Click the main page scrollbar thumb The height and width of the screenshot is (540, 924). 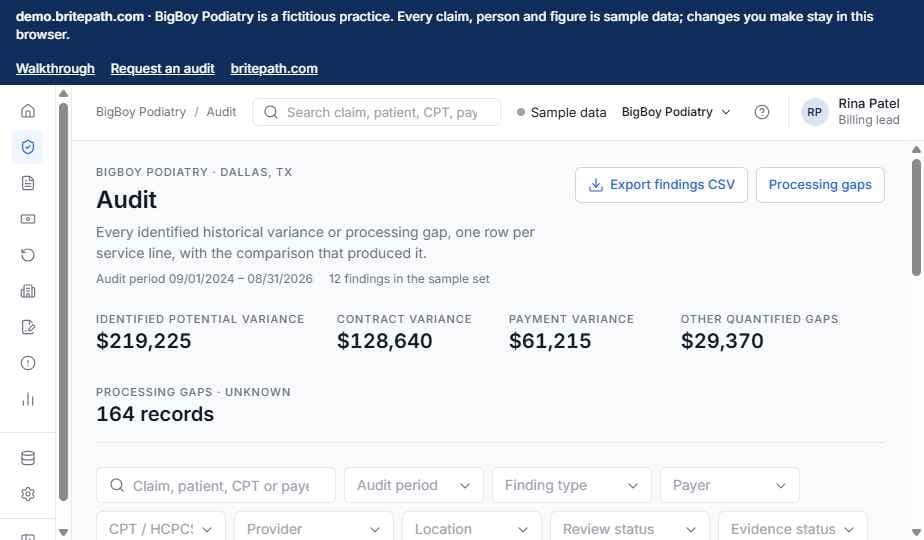[x=916, y=217]
